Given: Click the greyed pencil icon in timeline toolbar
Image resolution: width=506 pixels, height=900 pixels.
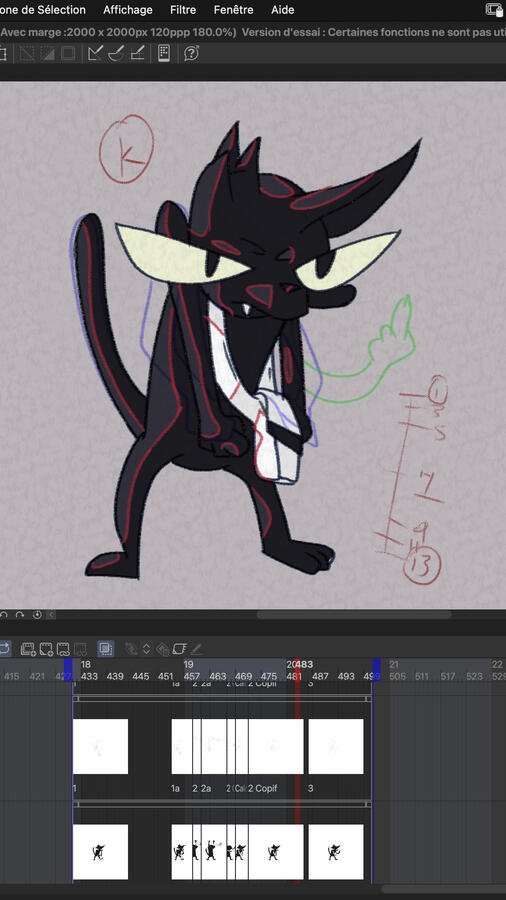Looking at the screenshot, I should point(196,649).
